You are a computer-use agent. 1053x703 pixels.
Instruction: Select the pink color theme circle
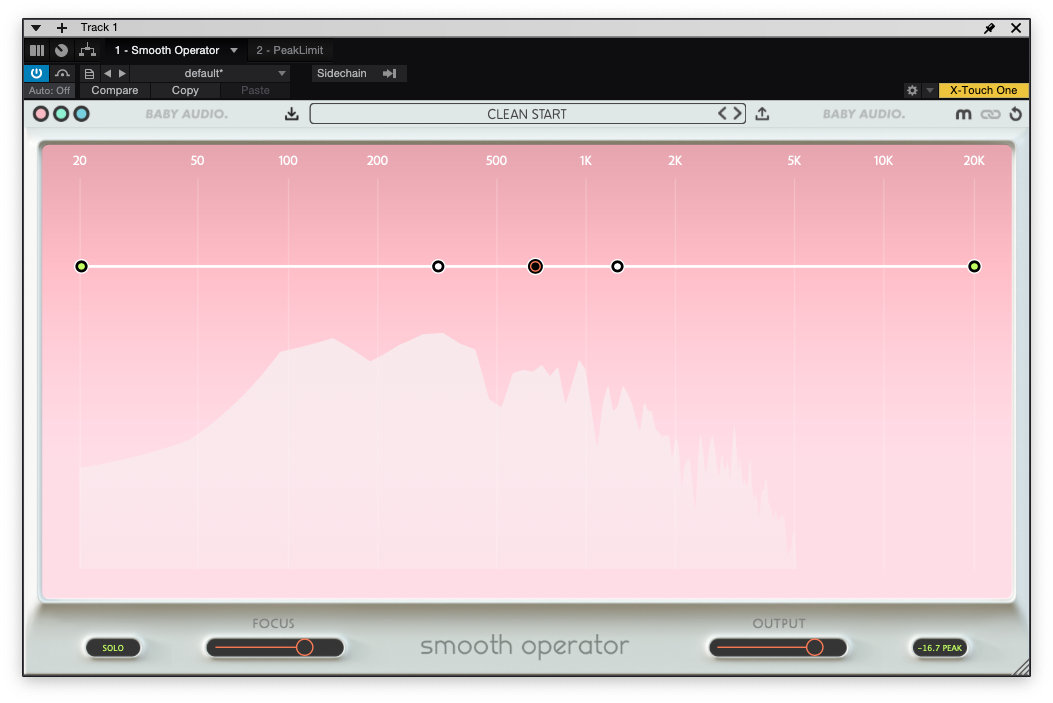[41, 114]
